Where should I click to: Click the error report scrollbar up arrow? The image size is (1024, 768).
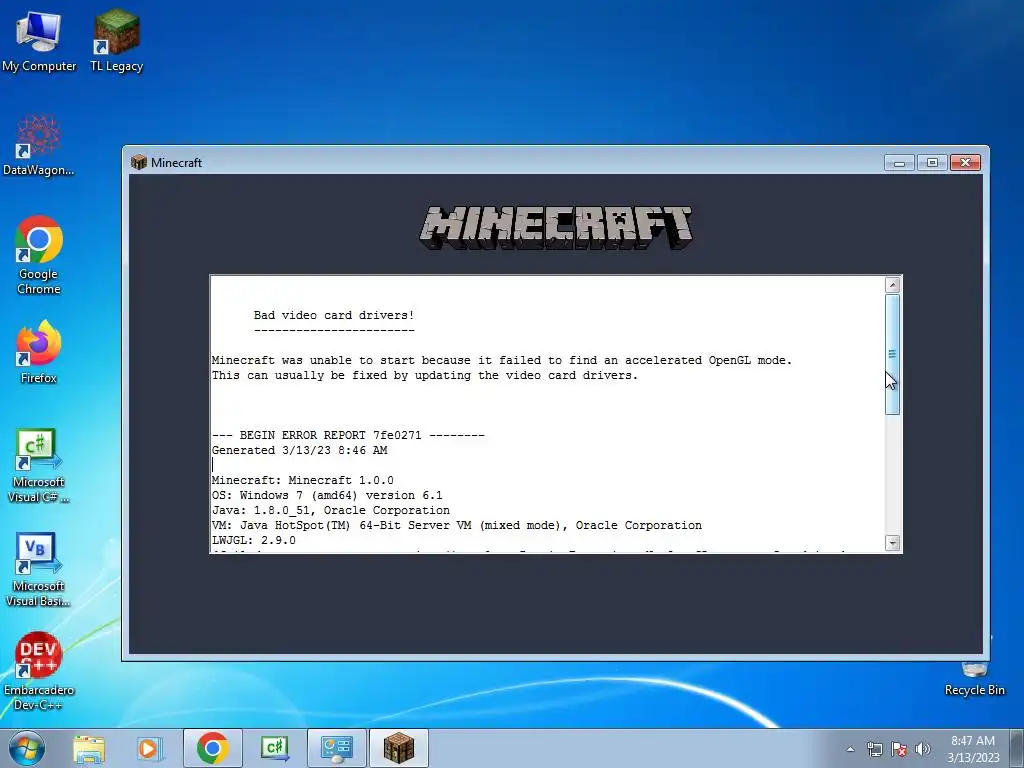(x=893, y=285)
